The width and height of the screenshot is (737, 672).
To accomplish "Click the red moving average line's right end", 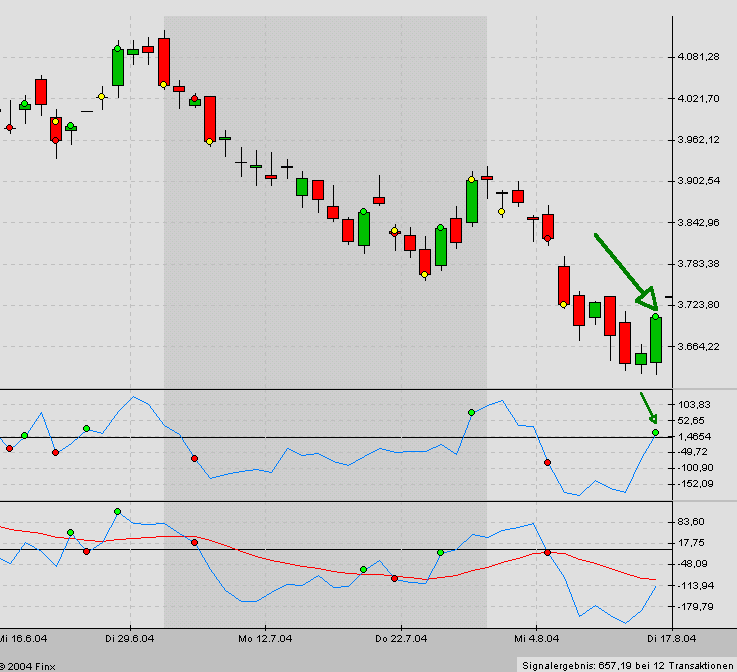I will coord(654,579).
